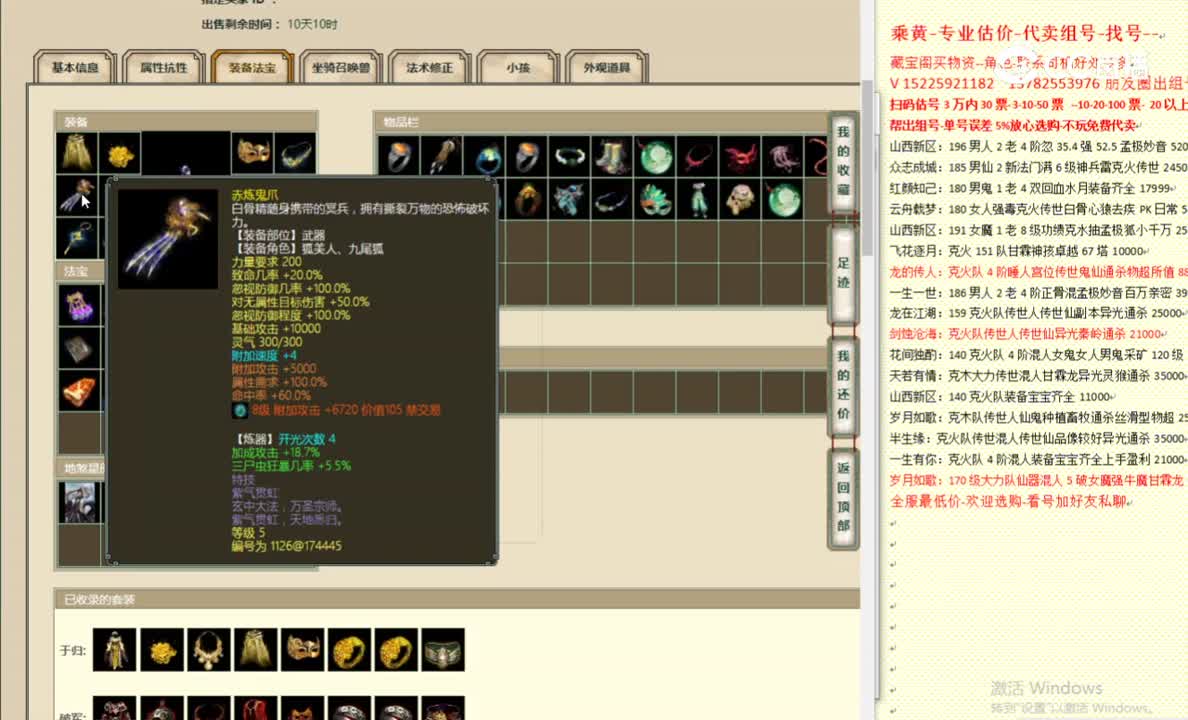1188x720 pixels.
Task: Select the jeweled belt in 装备 slots
Action: [295, 152]
